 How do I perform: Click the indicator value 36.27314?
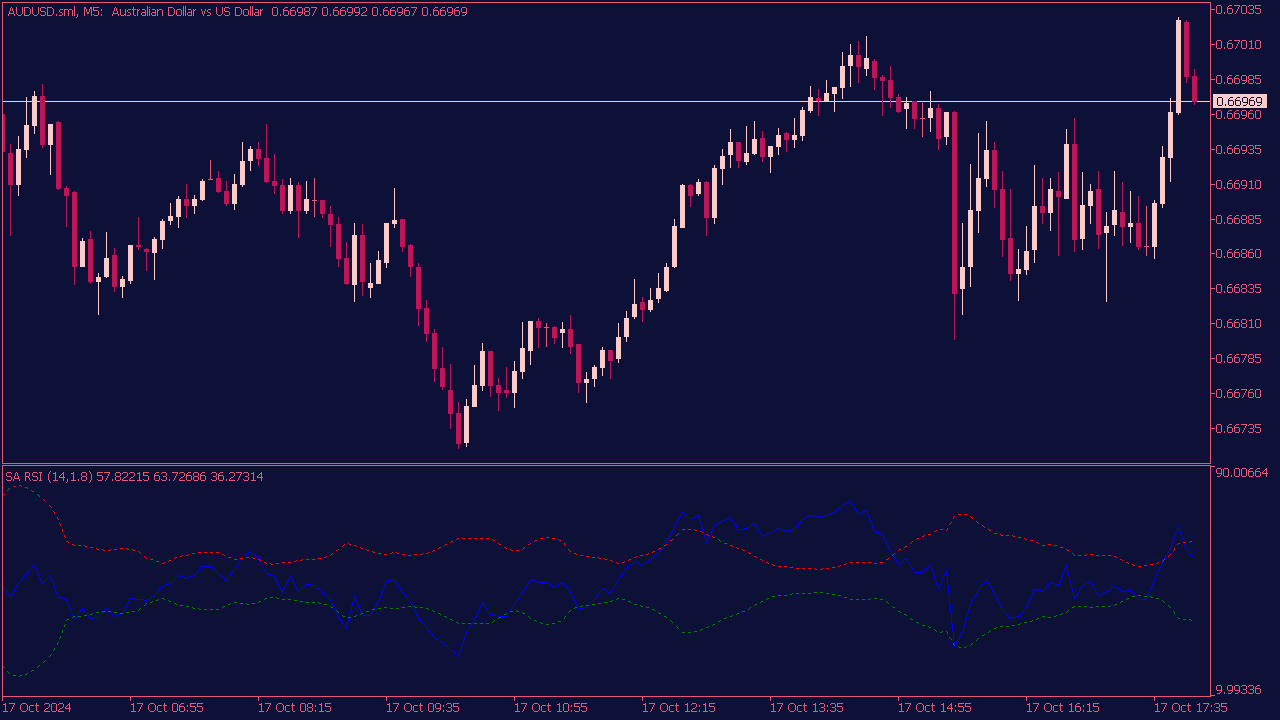[237, 477]
